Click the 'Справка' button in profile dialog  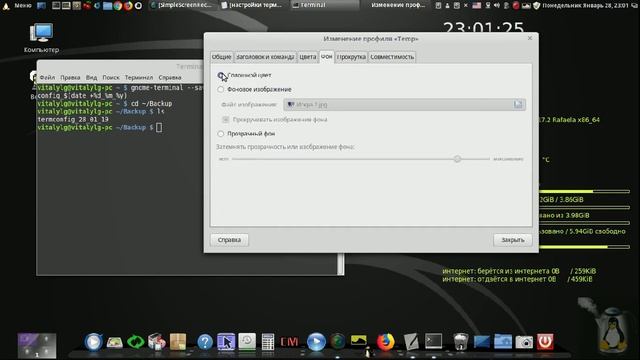pyautogui.click(x=229, y=240)
